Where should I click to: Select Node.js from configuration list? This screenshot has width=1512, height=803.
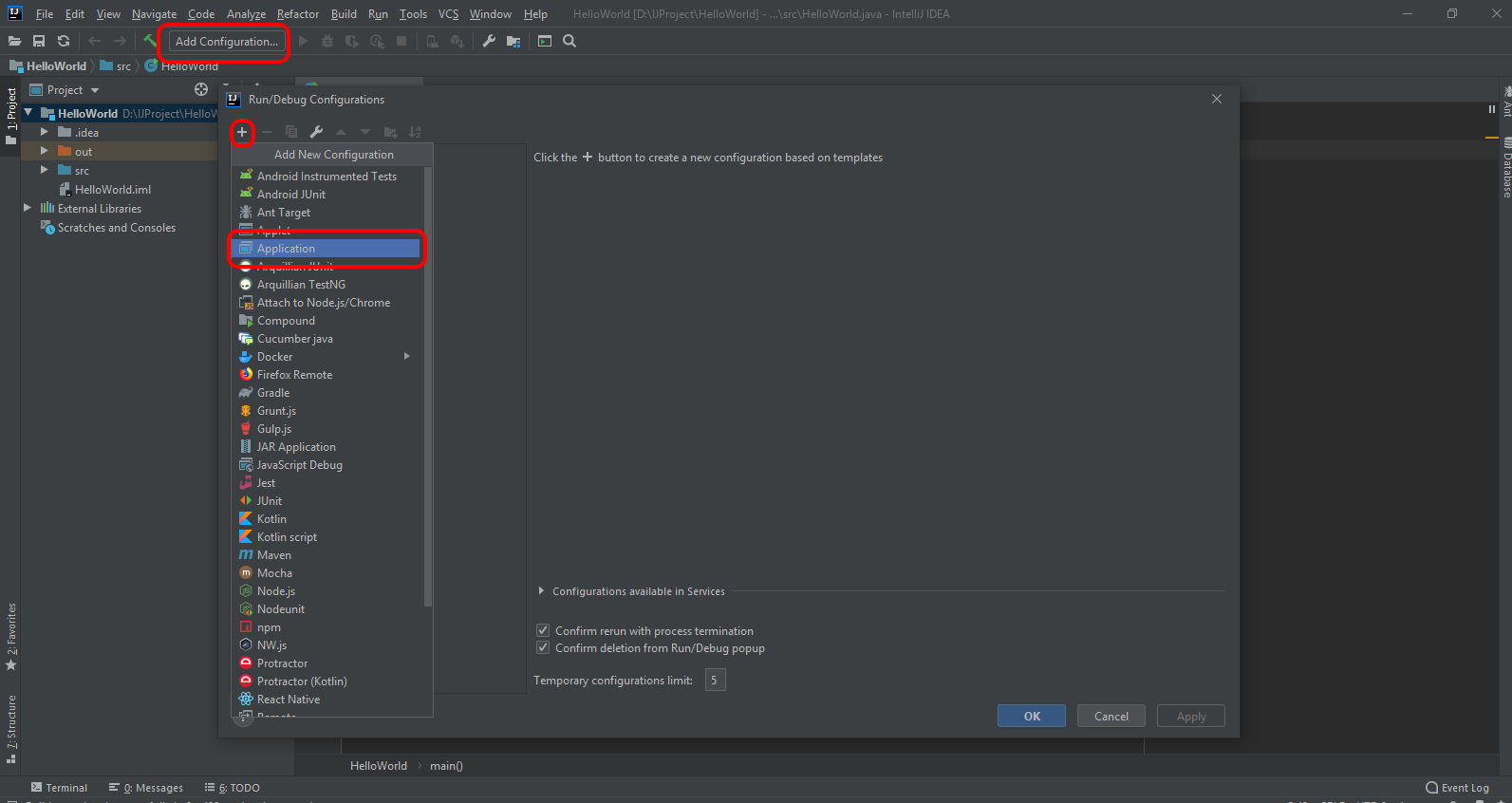(326, 591)
